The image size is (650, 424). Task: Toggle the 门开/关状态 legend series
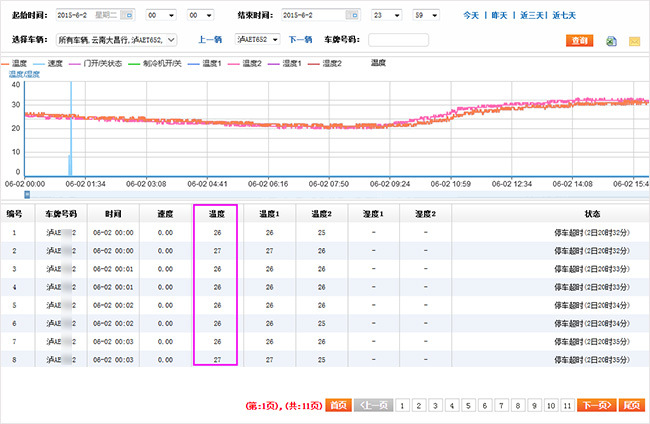pyautogui.click(x=95, y=63)
